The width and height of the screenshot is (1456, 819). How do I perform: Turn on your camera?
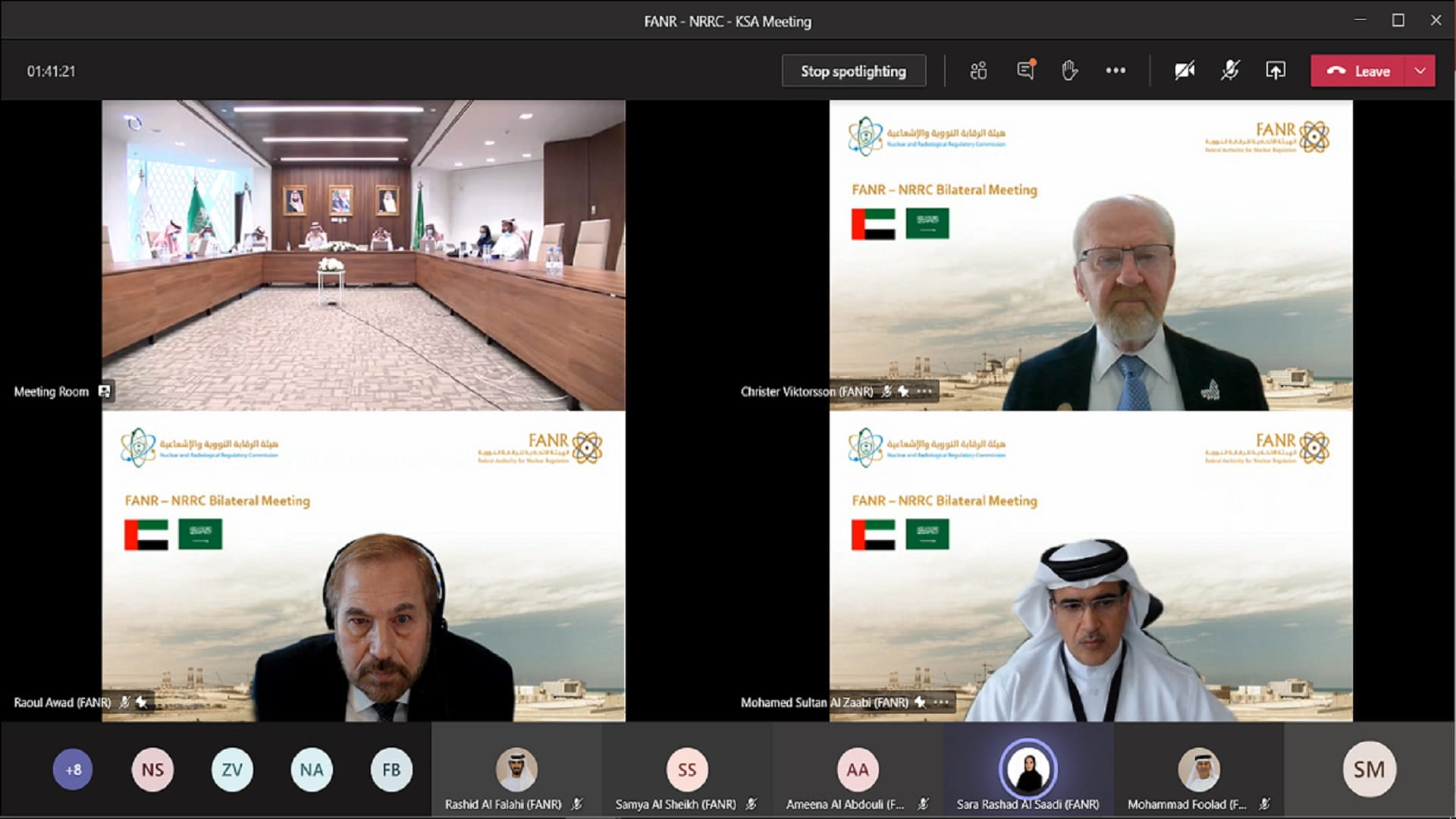point(1184,71)
